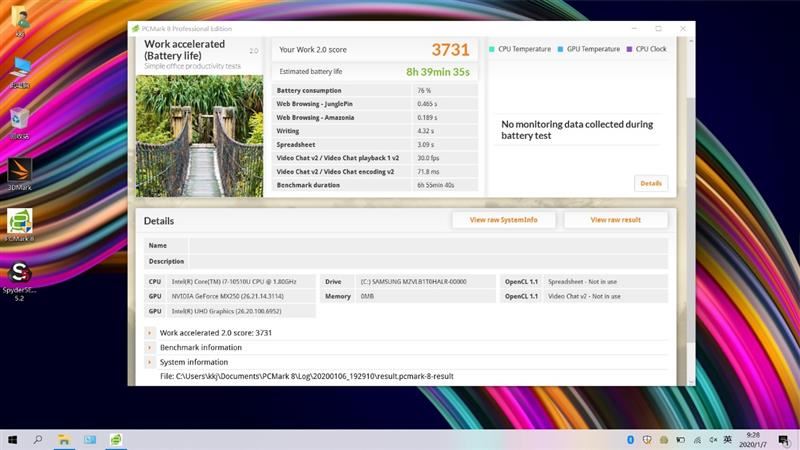Click the PCMark 8 title bar logo

pyautogui.click(x=135, y=29)
